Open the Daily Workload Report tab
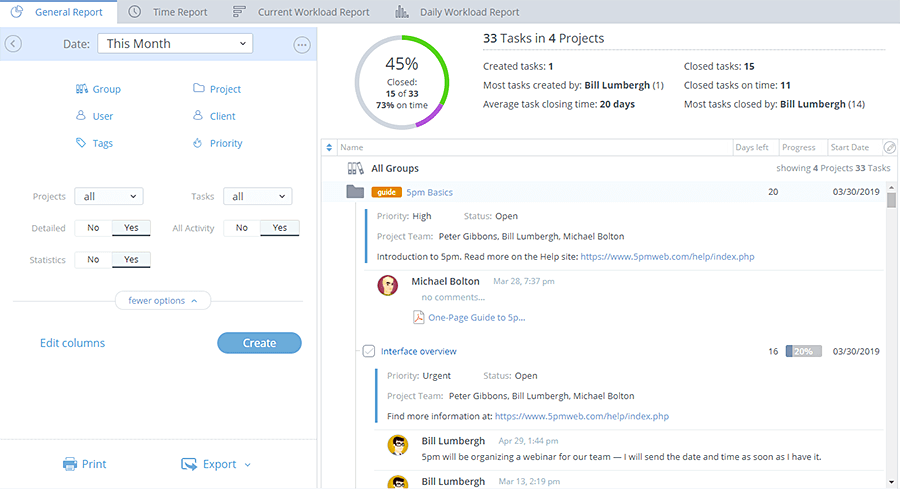900x489 pixels. pos(456,12)
